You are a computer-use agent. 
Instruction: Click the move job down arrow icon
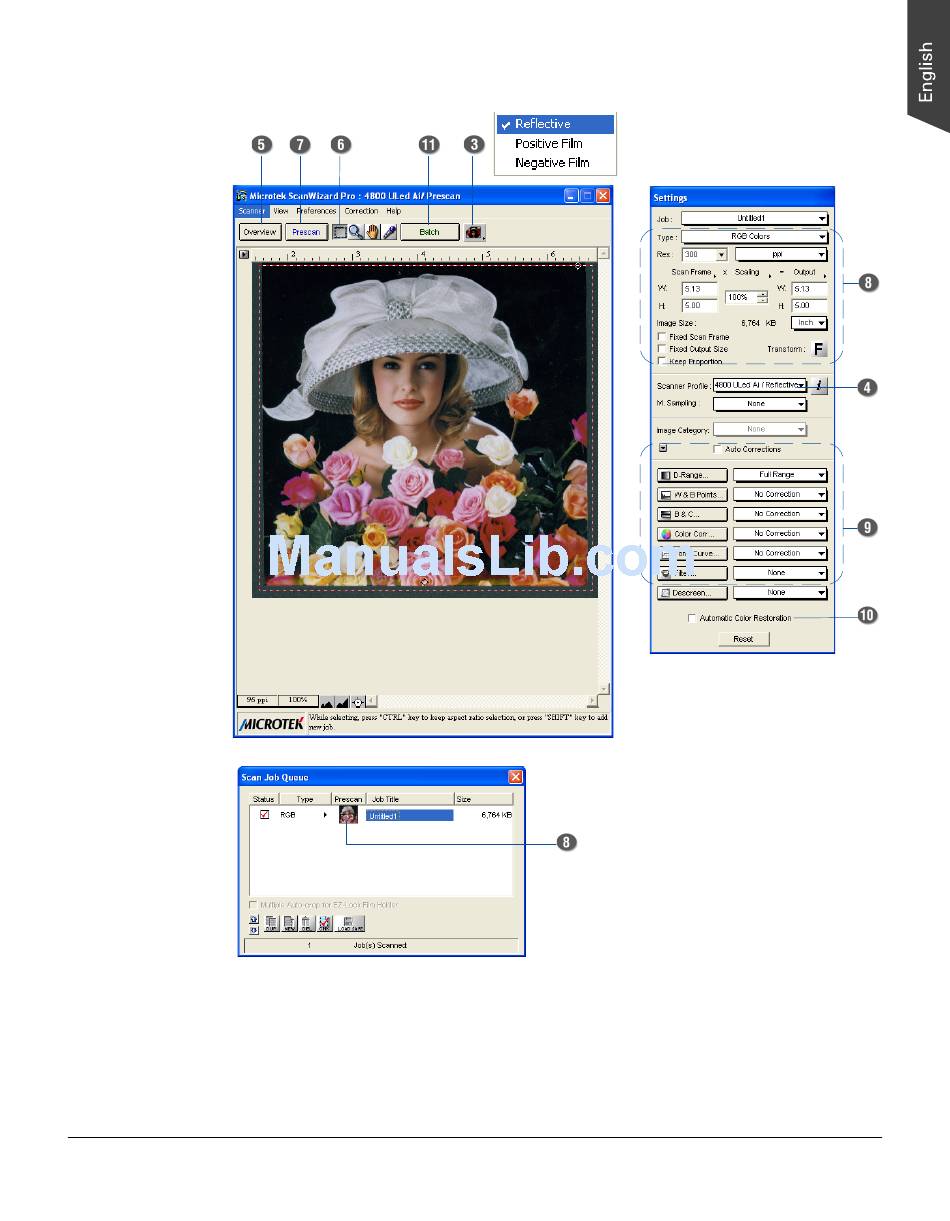(x=253, y=929)
